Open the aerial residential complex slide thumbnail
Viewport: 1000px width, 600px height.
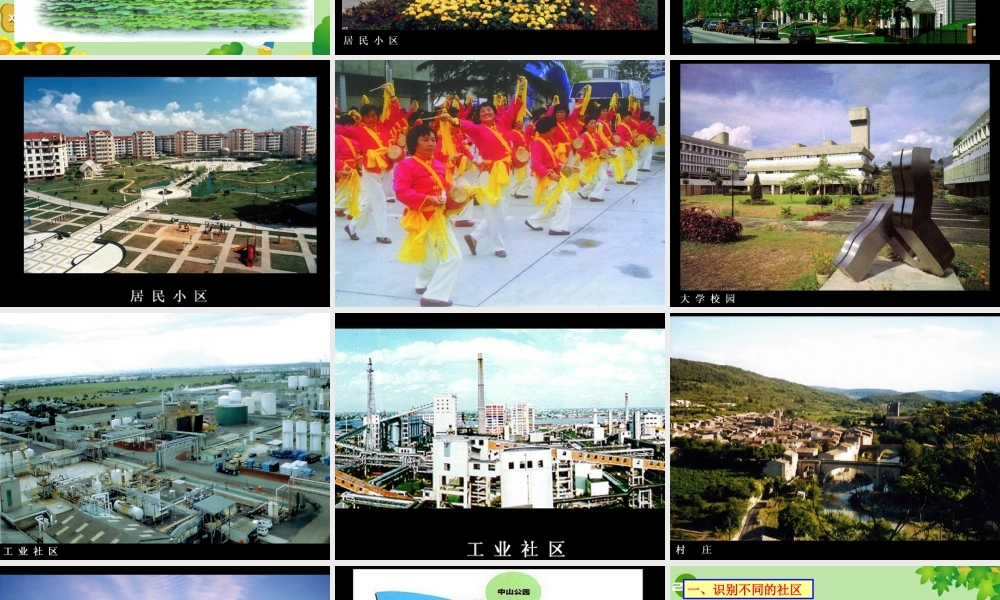(x=165, y=183)
